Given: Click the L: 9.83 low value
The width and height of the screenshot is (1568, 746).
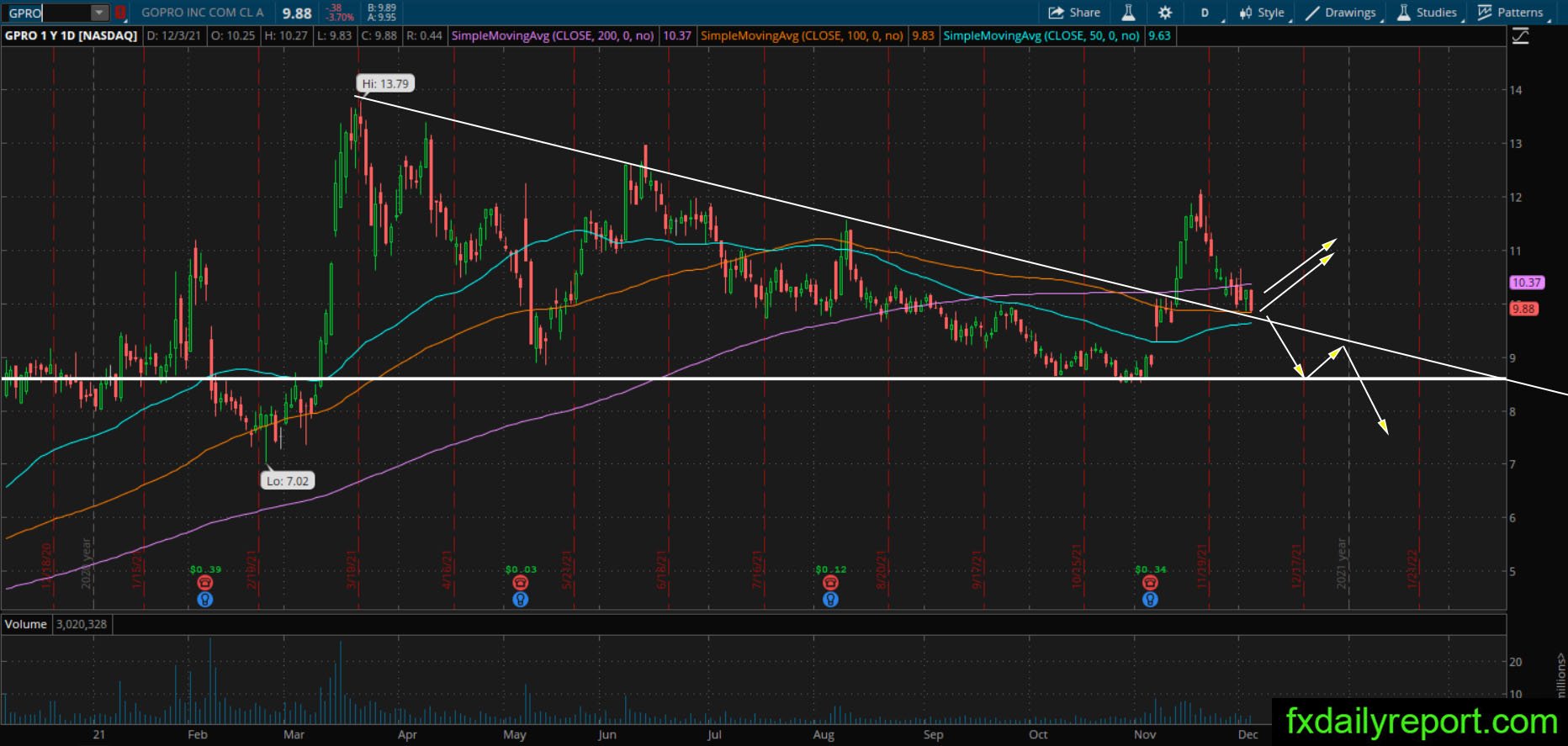Looking at the screenshot, I should point(335,36).
